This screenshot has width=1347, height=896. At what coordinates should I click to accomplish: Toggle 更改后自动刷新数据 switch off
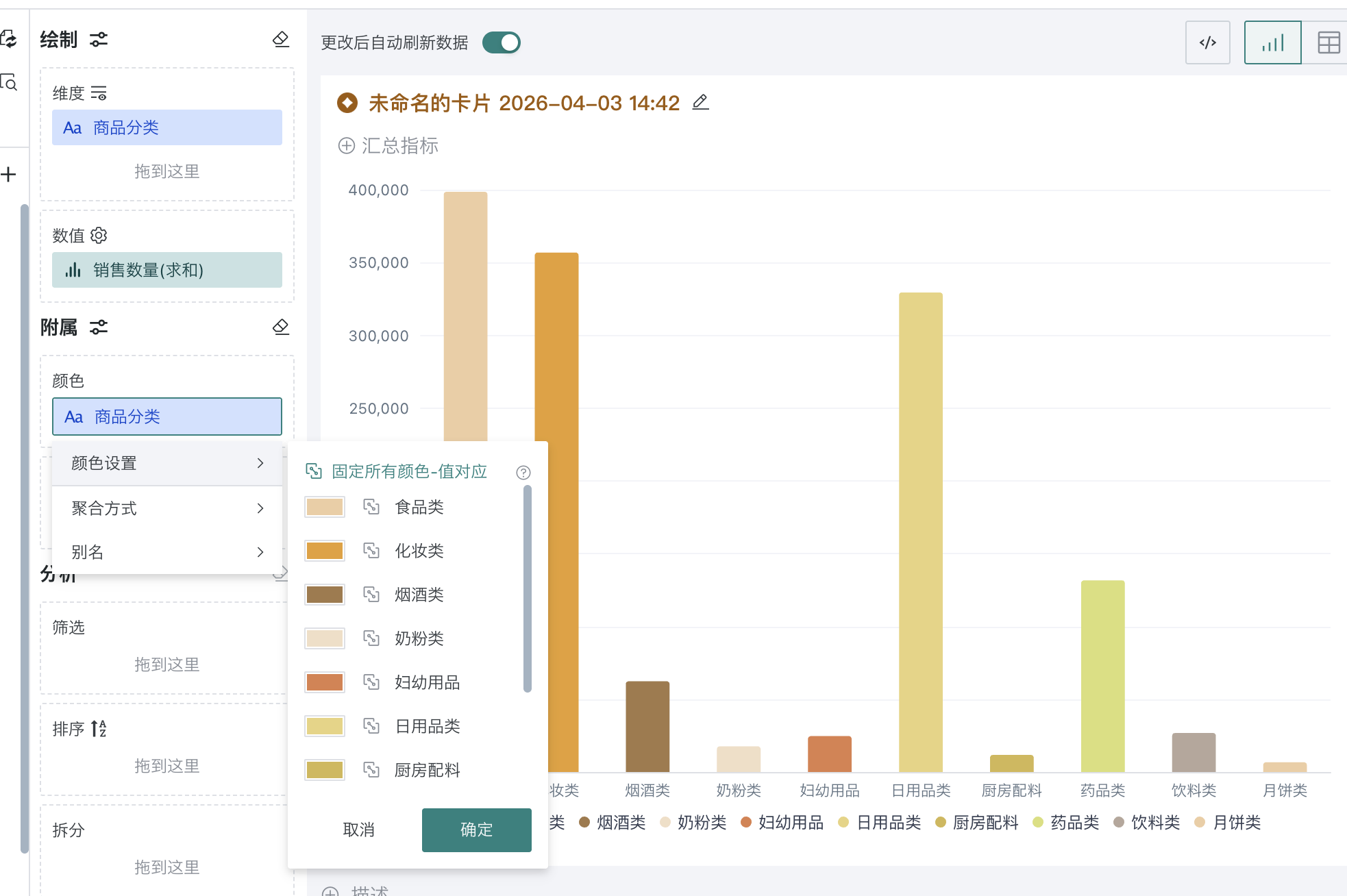[502, 42]
